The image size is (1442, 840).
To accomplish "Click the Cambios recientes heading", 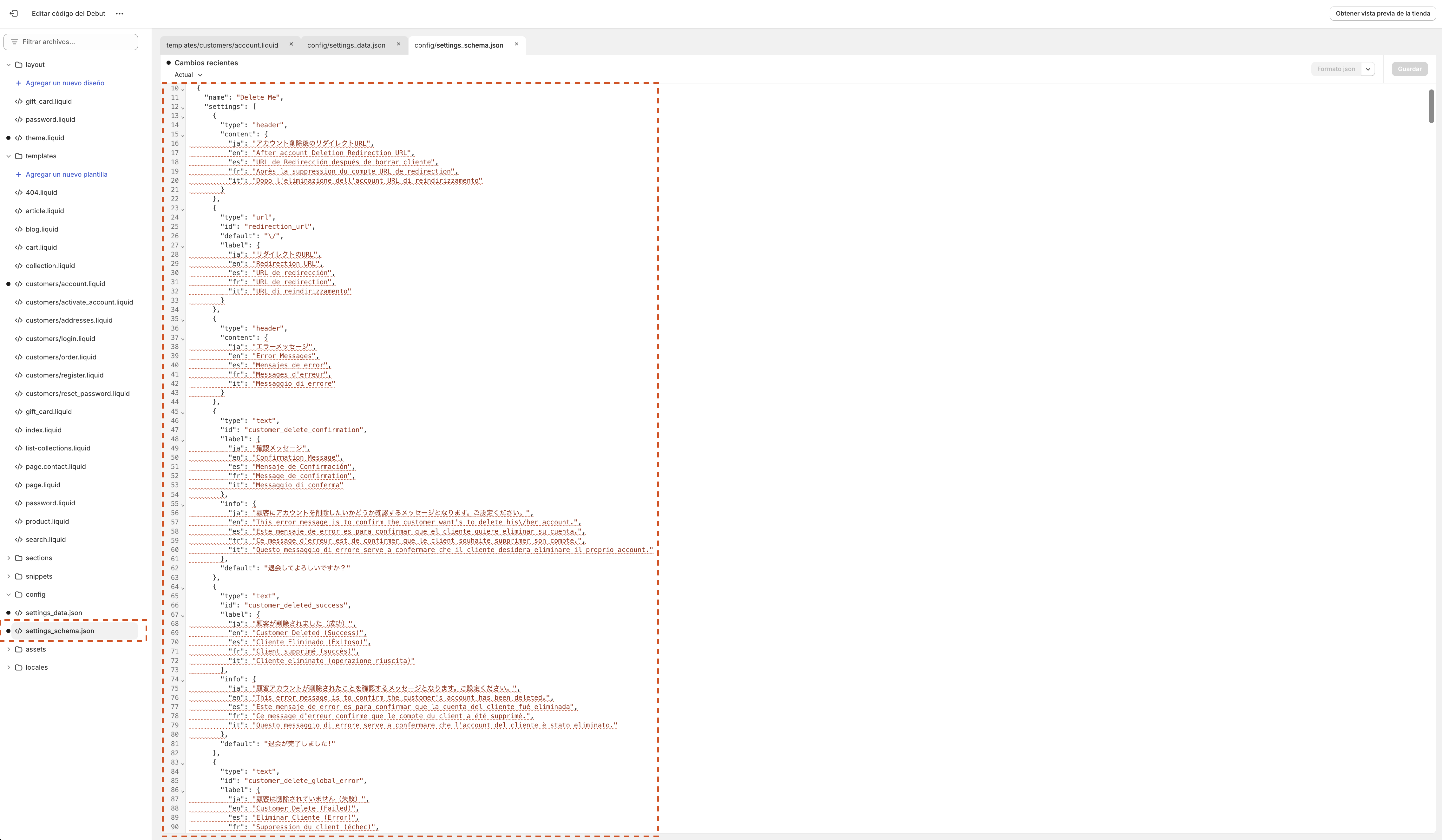I will 206,63.
